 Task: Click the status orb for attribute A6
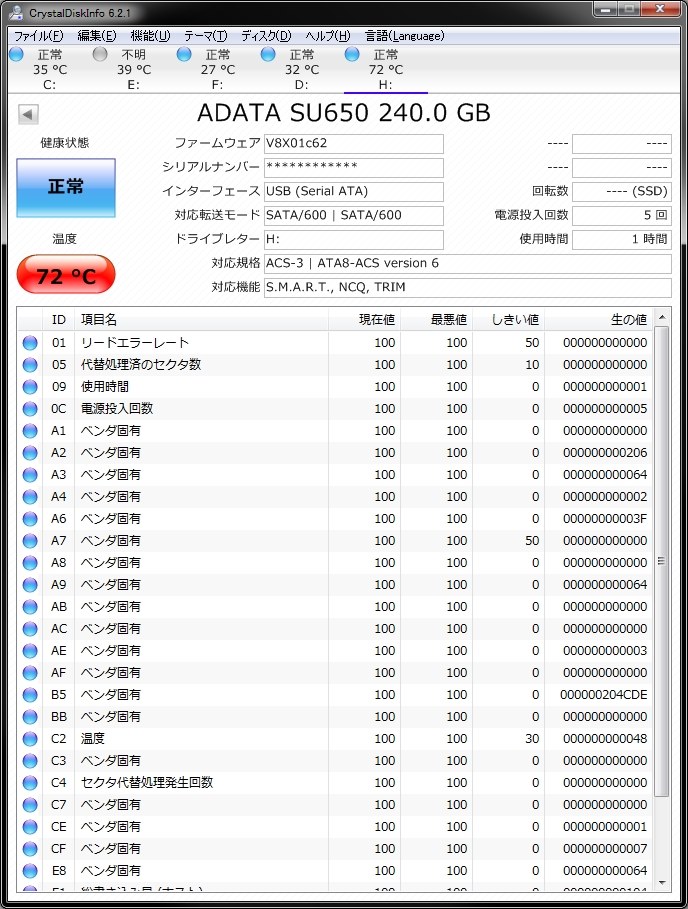[30, 519]
